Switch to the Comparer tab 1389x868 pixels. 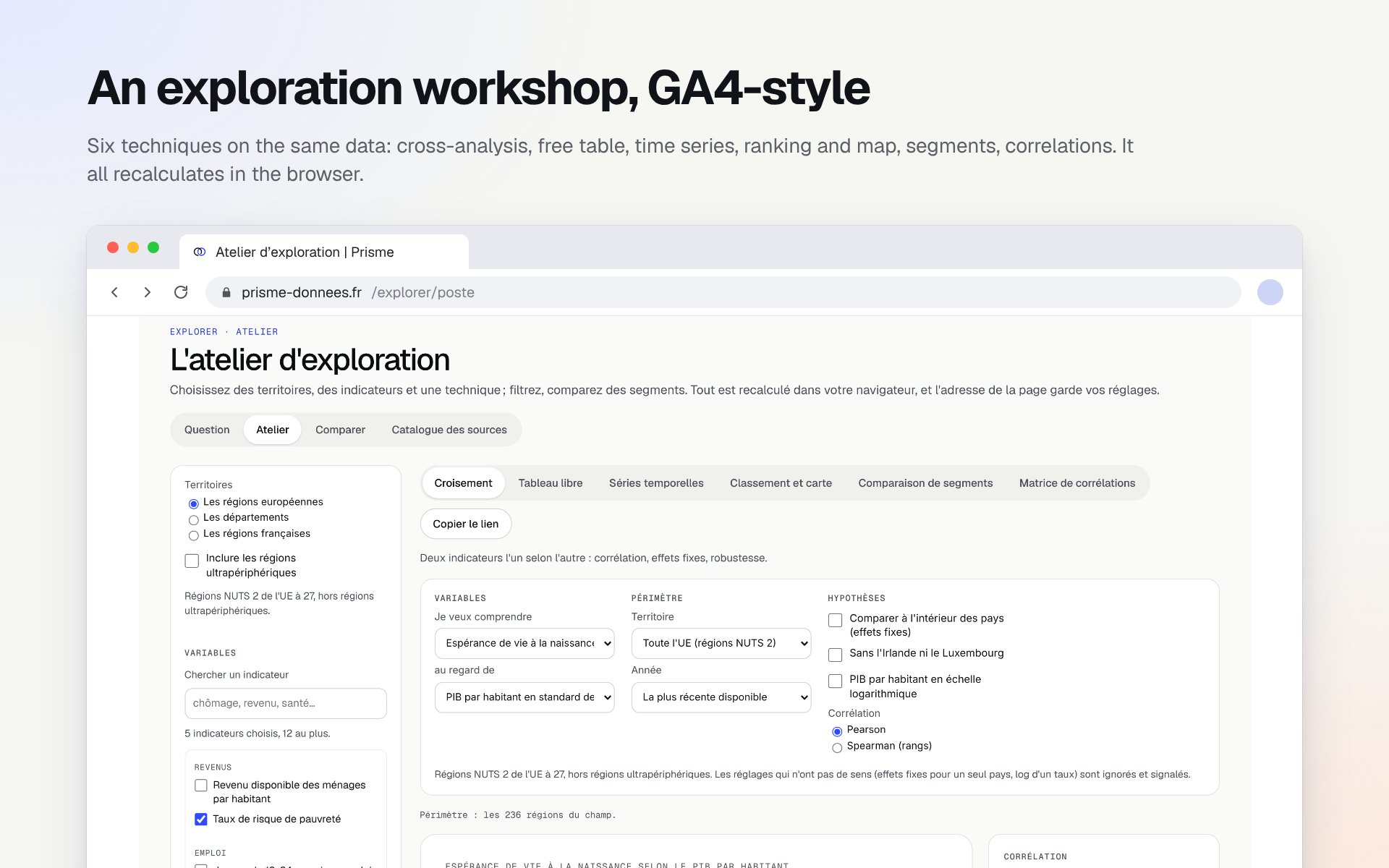click(340, 430)
